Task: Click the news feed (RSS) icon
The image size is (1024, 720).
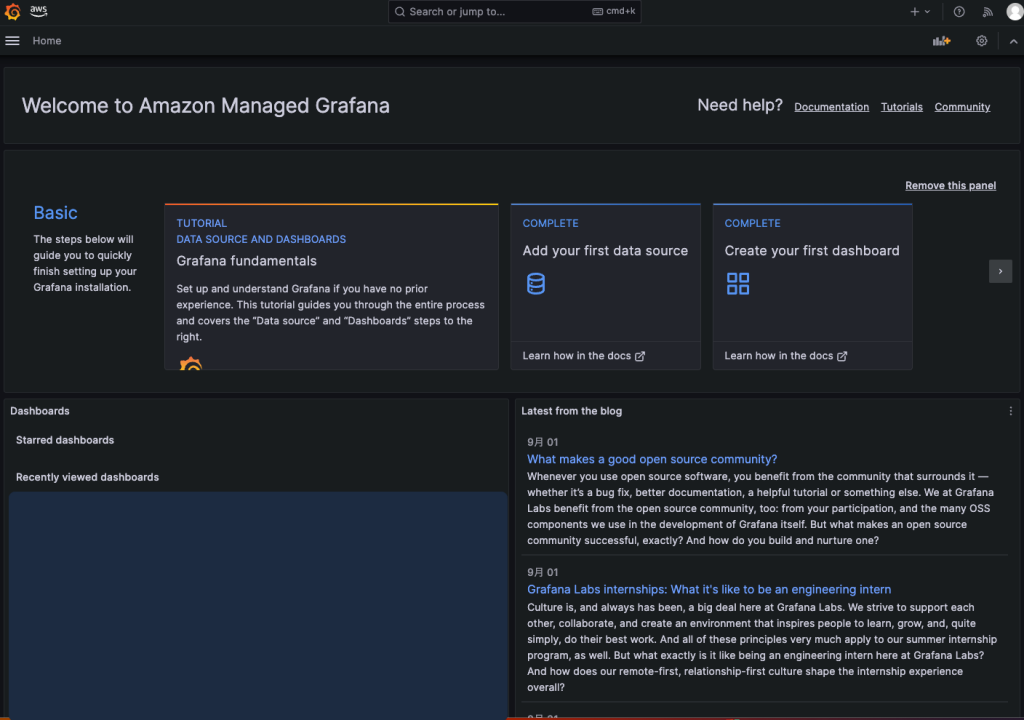Action: click(987, 11)
